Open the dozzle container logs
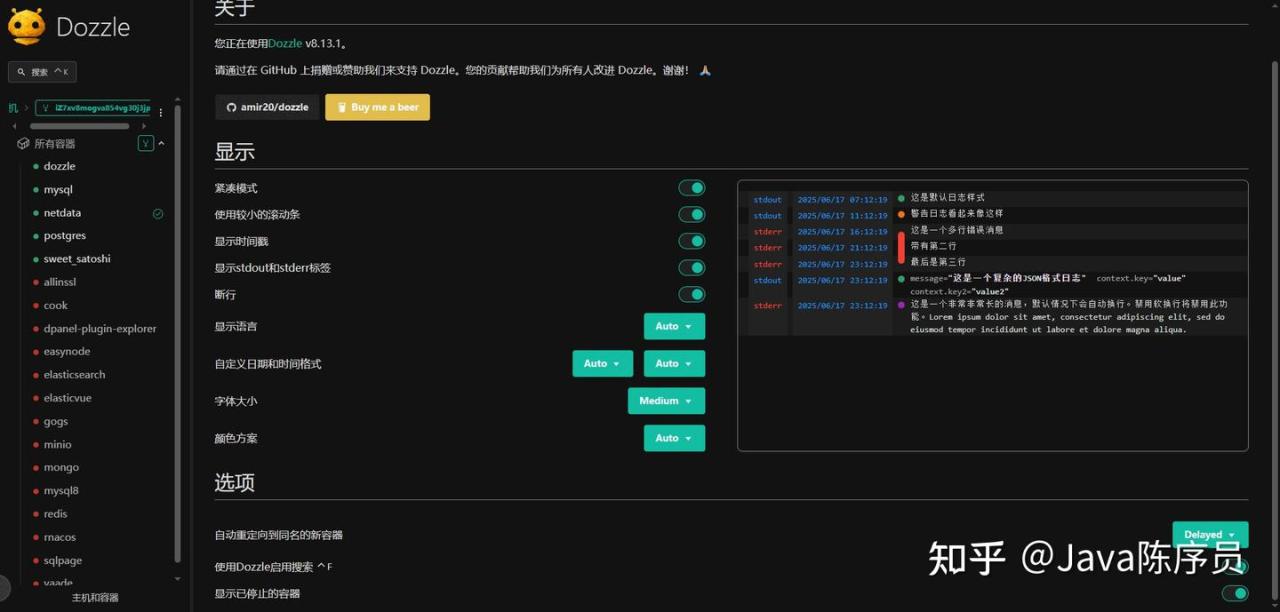The image size is (1280, 612). [59, 166]
